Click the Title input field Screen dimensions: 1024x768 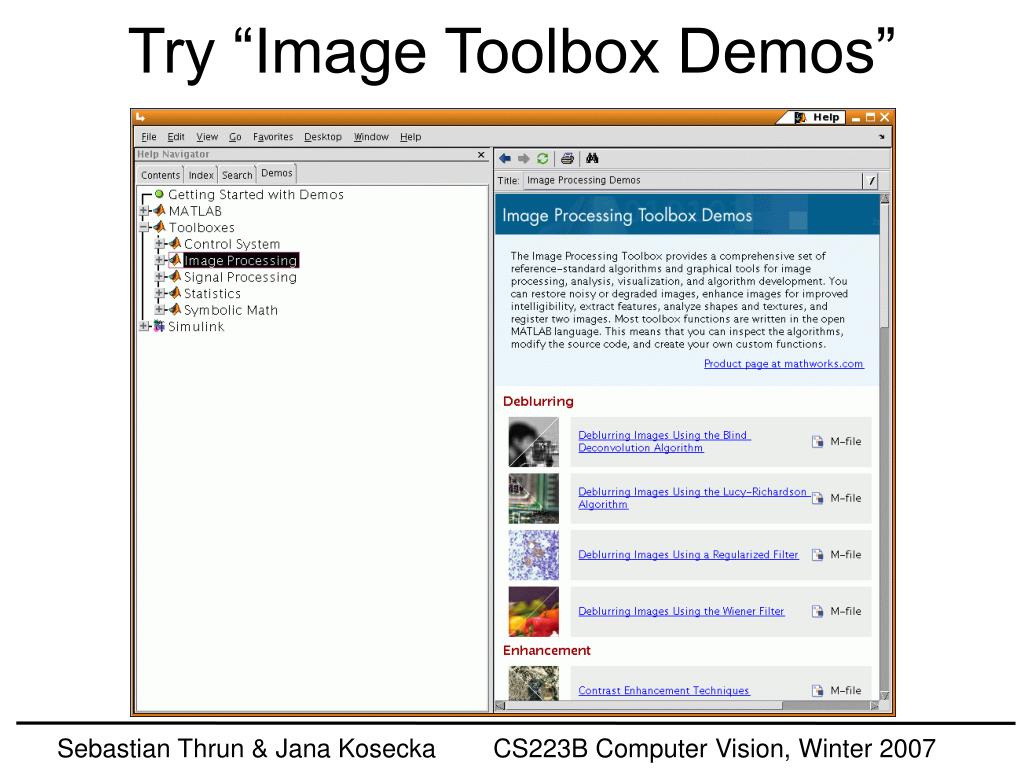pos(694,180)
